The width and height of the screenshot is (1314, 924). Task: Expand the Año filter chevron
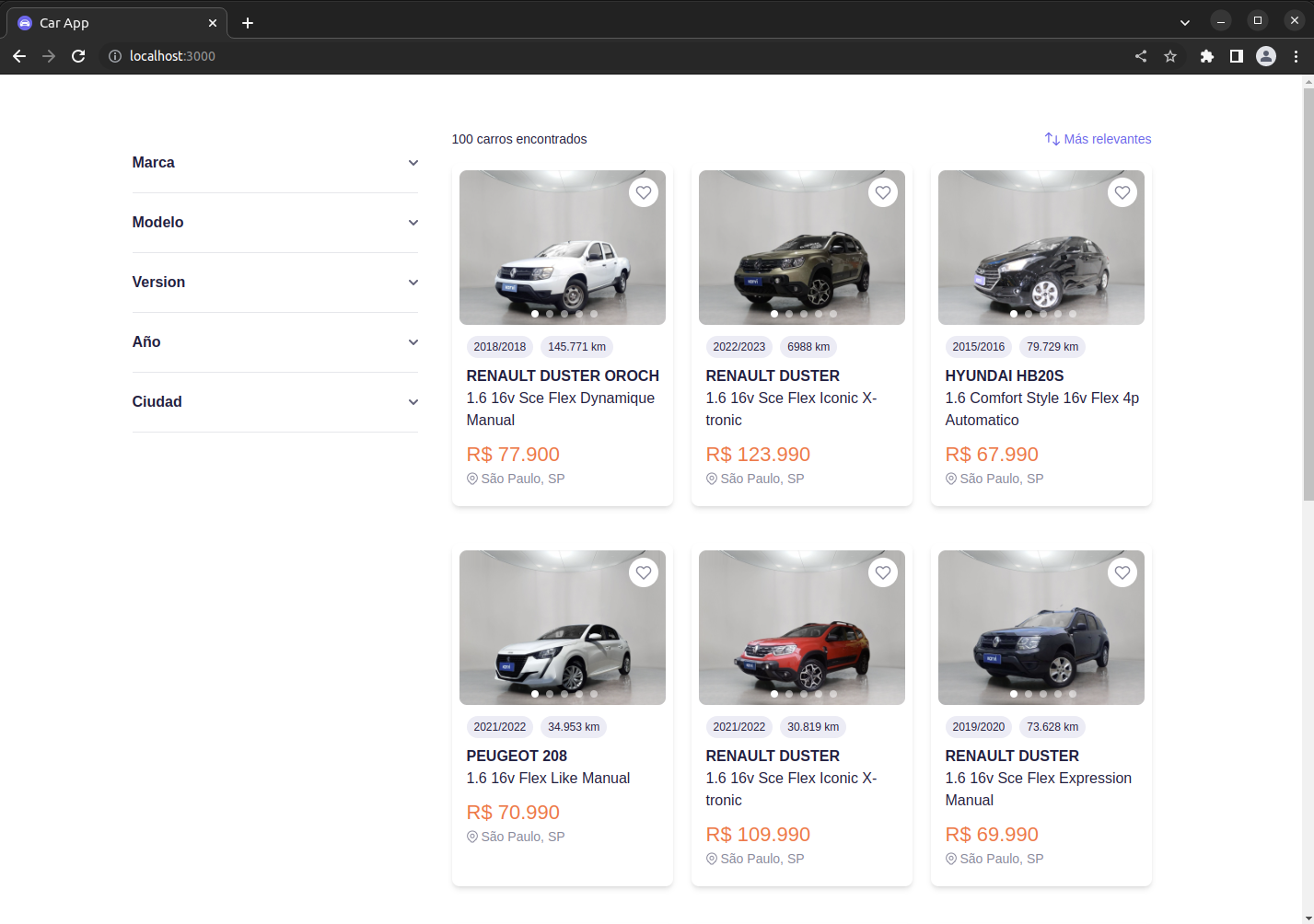tap(413, 342)
